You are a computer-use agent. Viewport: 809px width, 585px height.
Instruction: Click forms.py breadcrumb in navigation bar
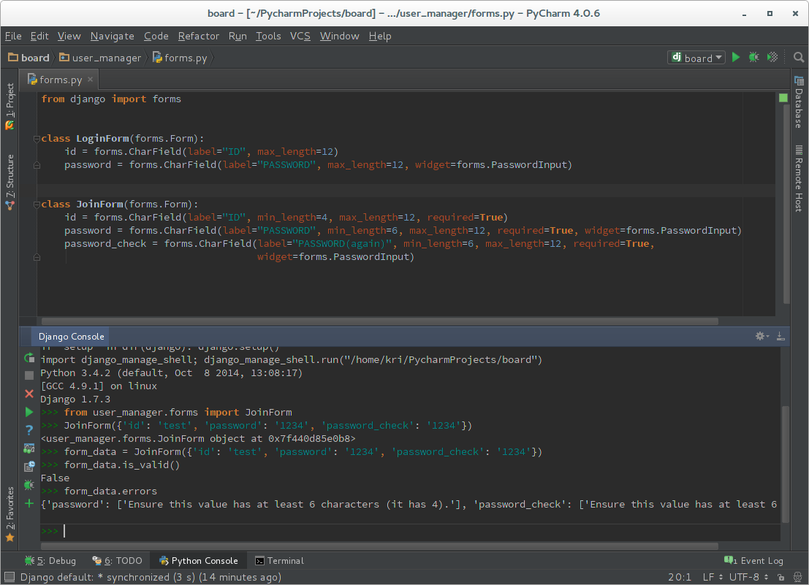(x=180, y=57)
